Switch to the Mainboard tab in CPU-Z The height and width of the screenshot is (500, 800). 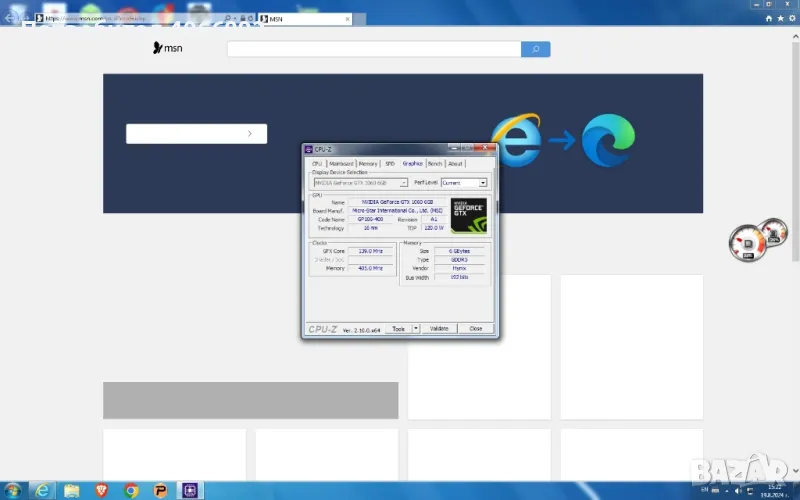(341, 163)
